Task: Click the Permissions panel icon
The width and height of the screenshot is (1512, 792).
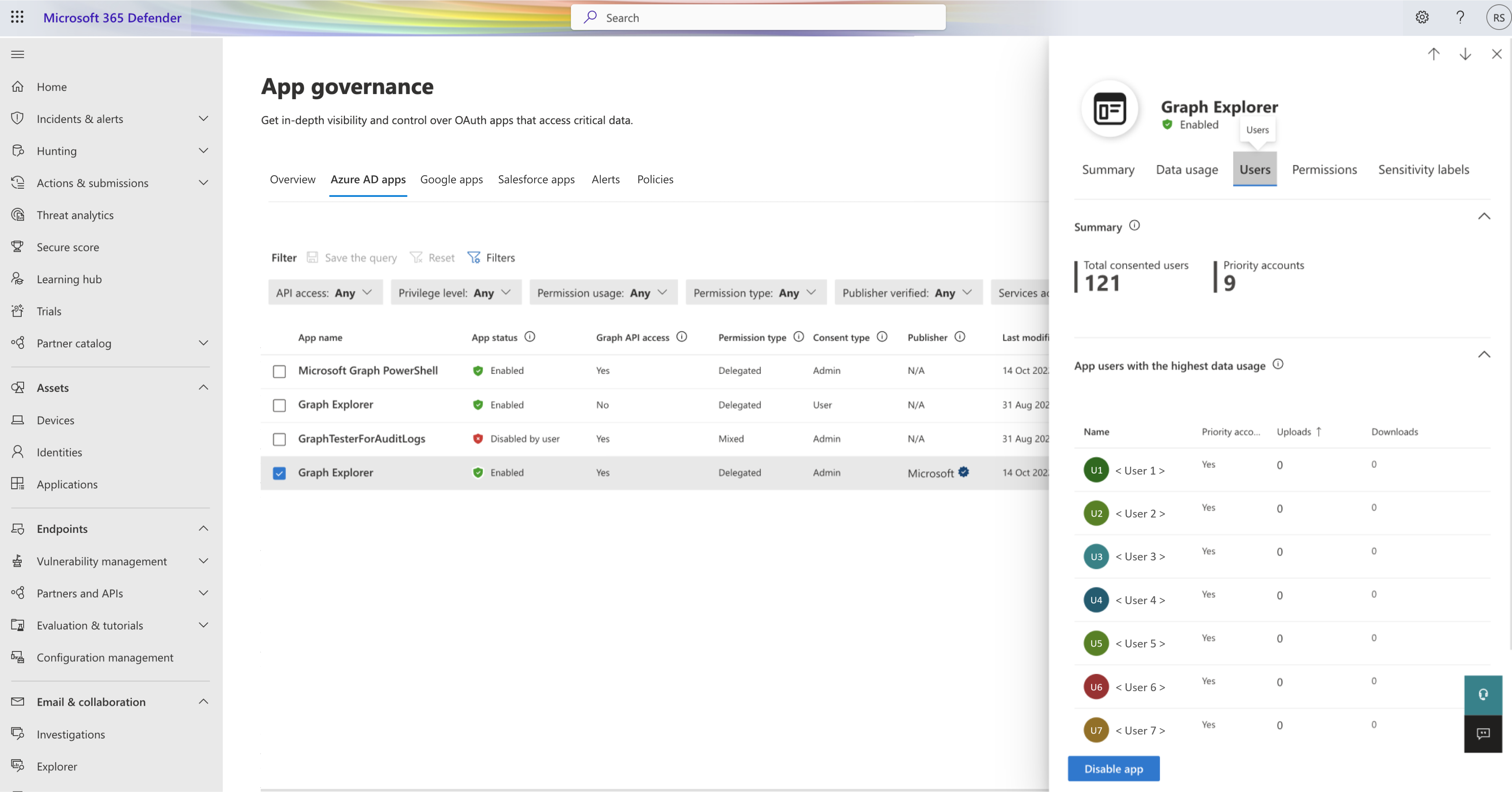Action: (x=1325, y=169)
